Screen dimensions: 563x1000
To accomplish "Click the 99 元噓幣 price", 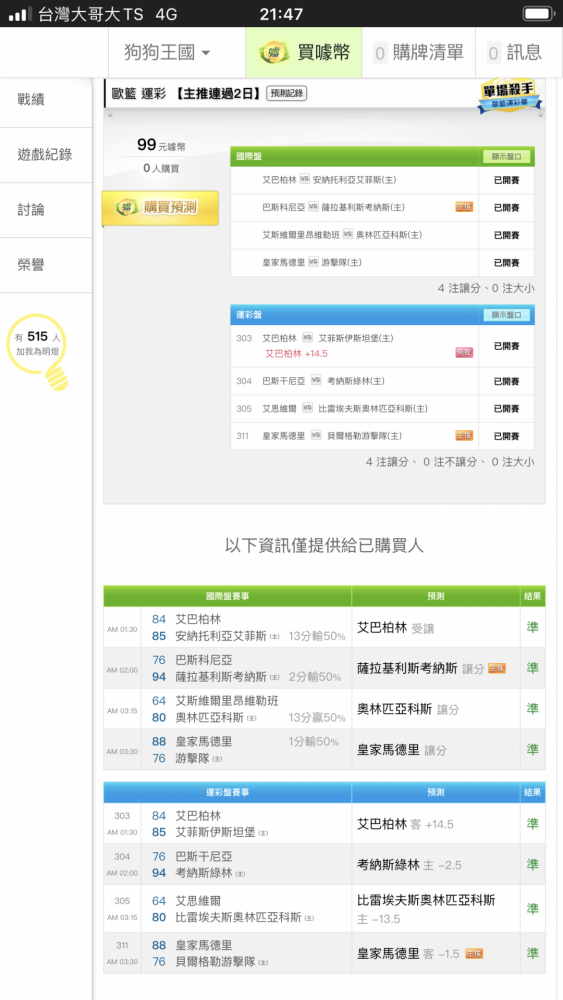I will tap(161, 145).
